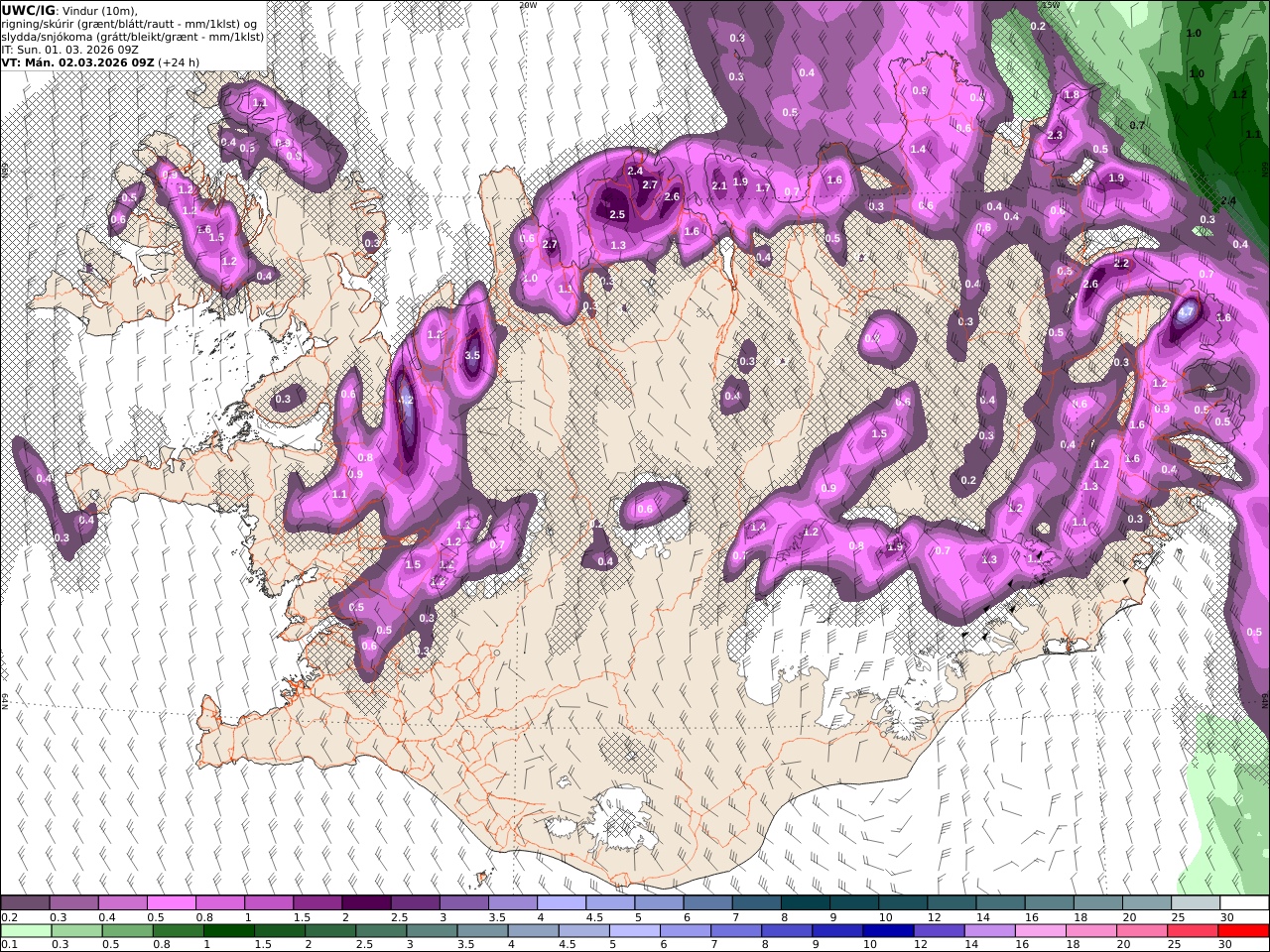
Task: Click the UWC/IG title in the header
Action: point(29,10)
